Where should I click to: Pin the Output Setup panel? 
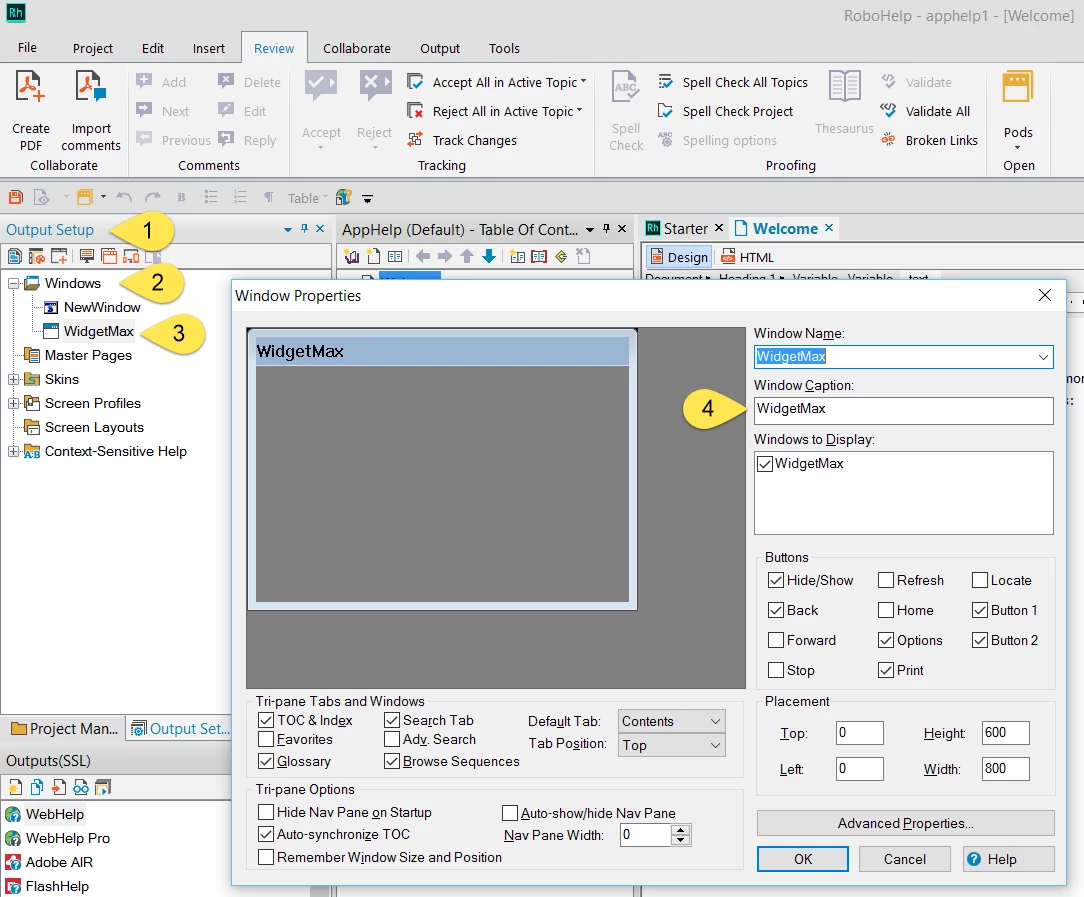tap(304, 229)
